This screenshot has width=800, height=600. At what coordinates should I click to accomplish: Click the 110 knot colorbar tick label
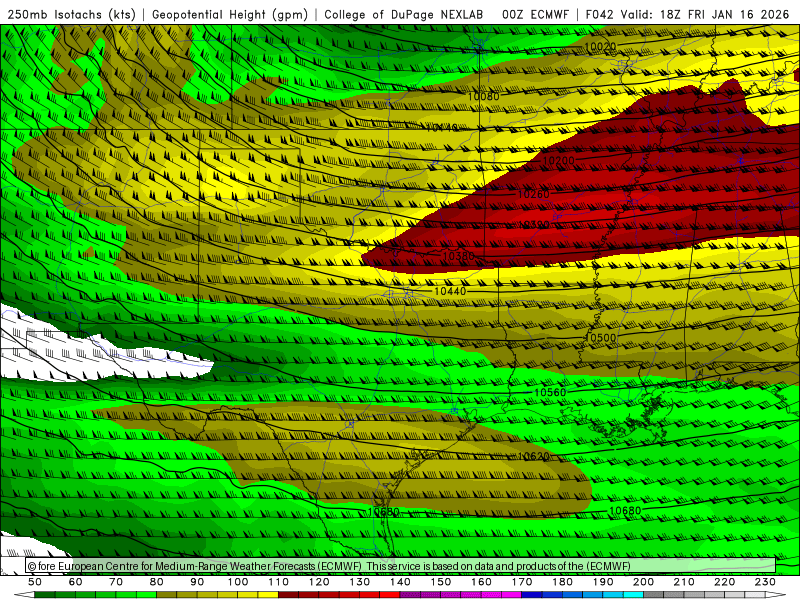coord(279,582)
